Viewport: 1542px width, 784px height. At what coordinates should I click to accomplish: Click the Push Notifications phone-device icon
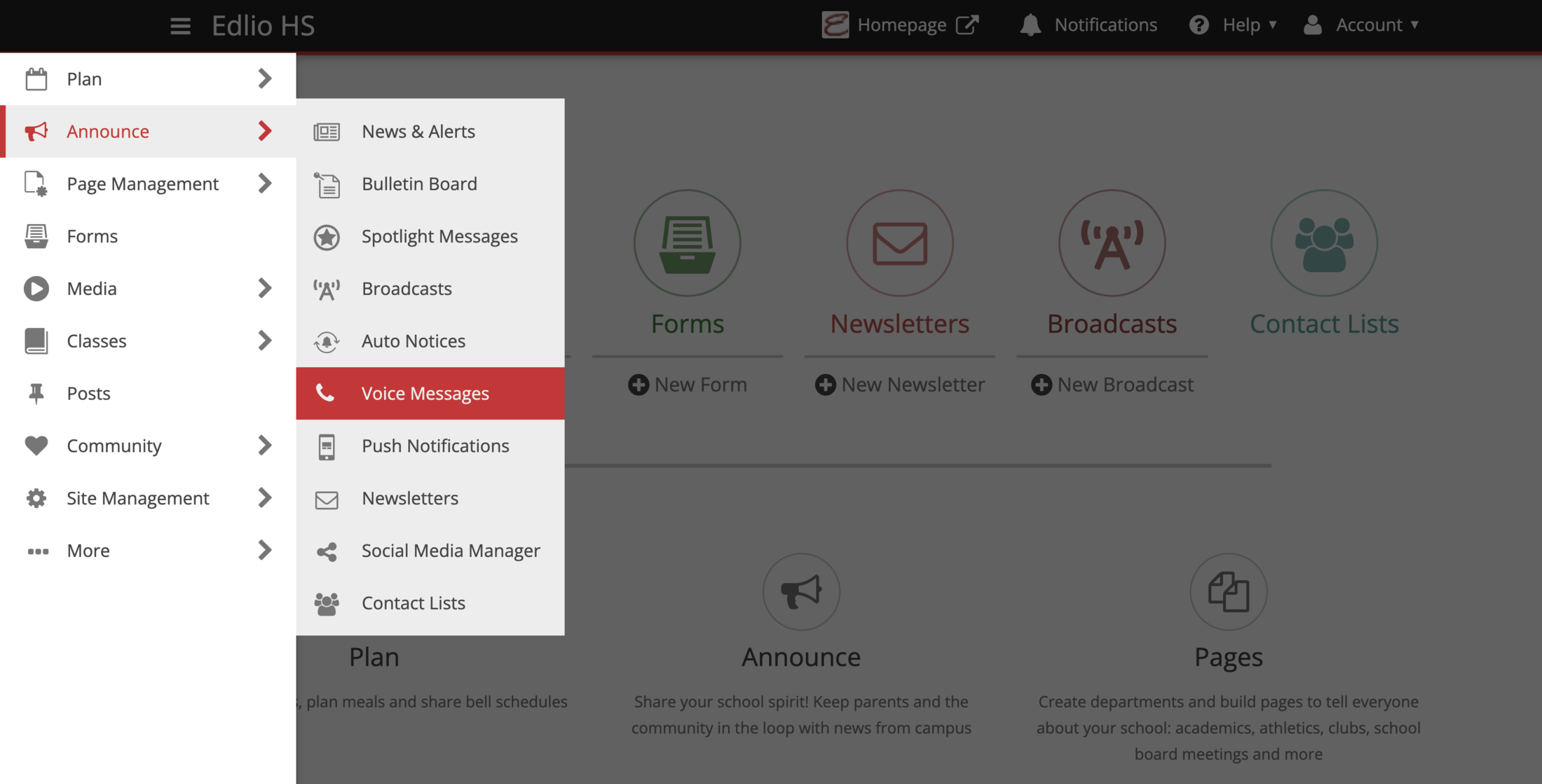coord(327,447)
